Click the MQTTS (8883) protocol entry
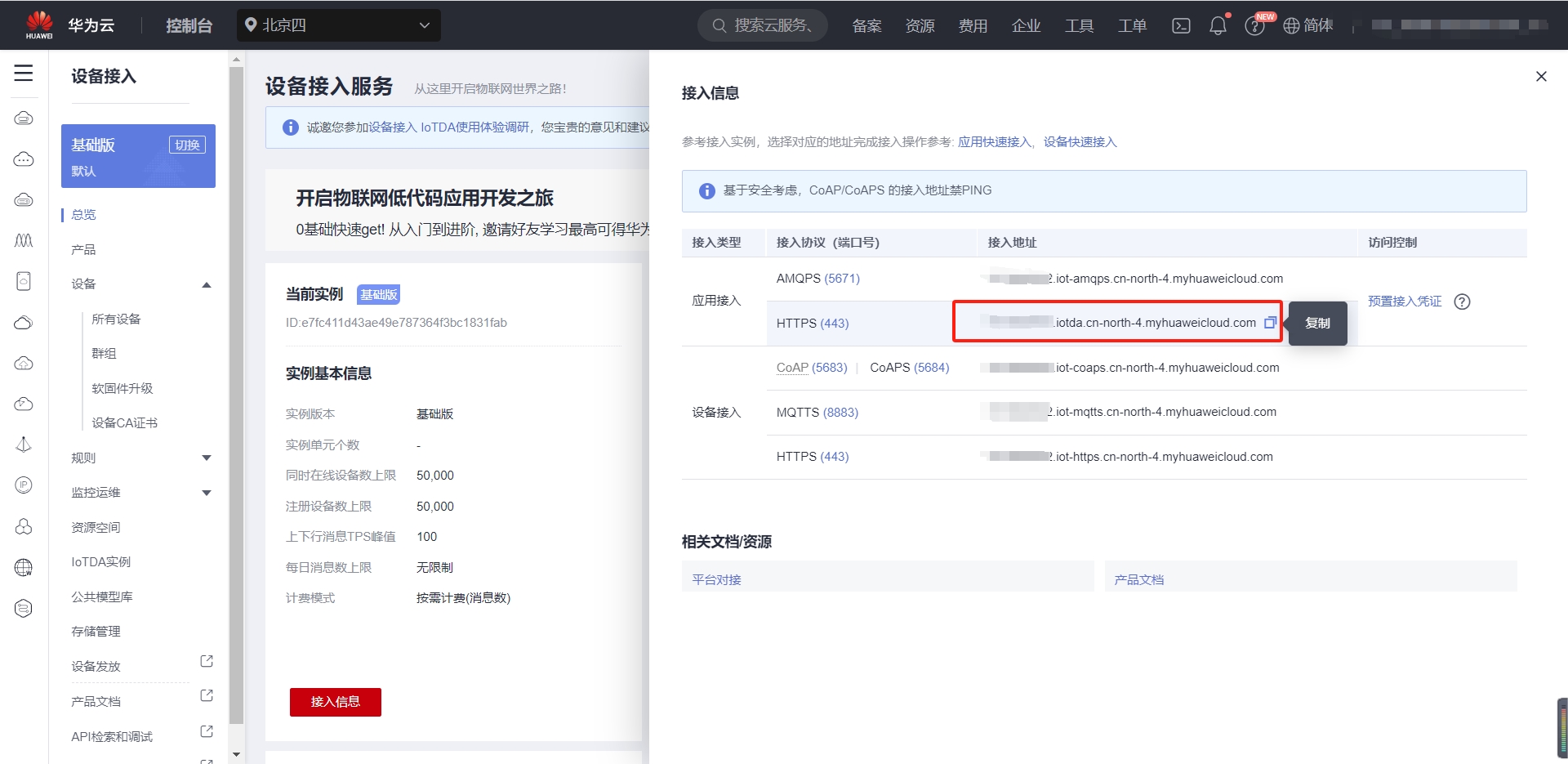 tap(817, 412)
